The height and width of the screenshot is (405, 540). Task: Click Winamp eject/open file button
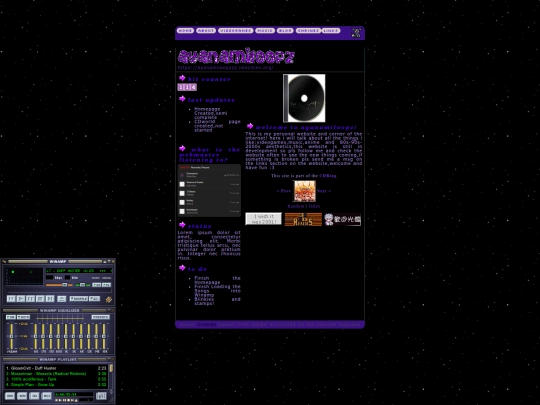tap(61, 299)
